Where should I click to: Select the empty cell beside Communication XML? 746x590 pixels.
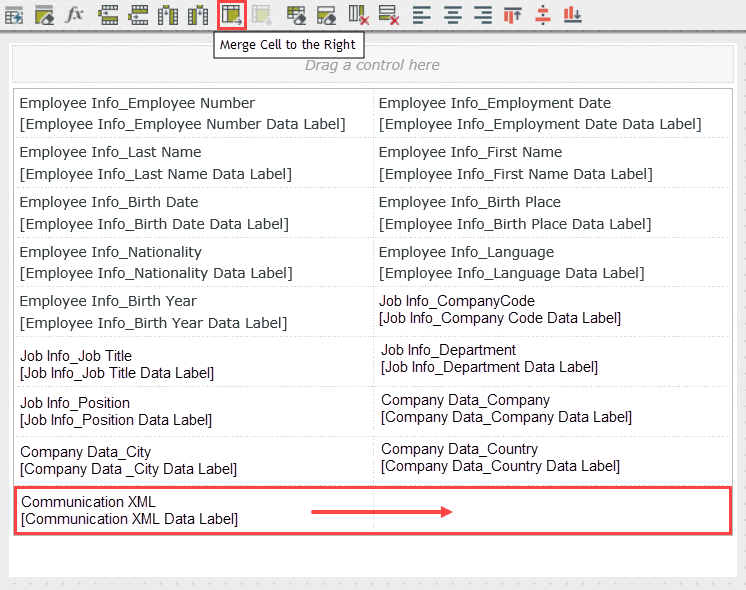[552, 510]
